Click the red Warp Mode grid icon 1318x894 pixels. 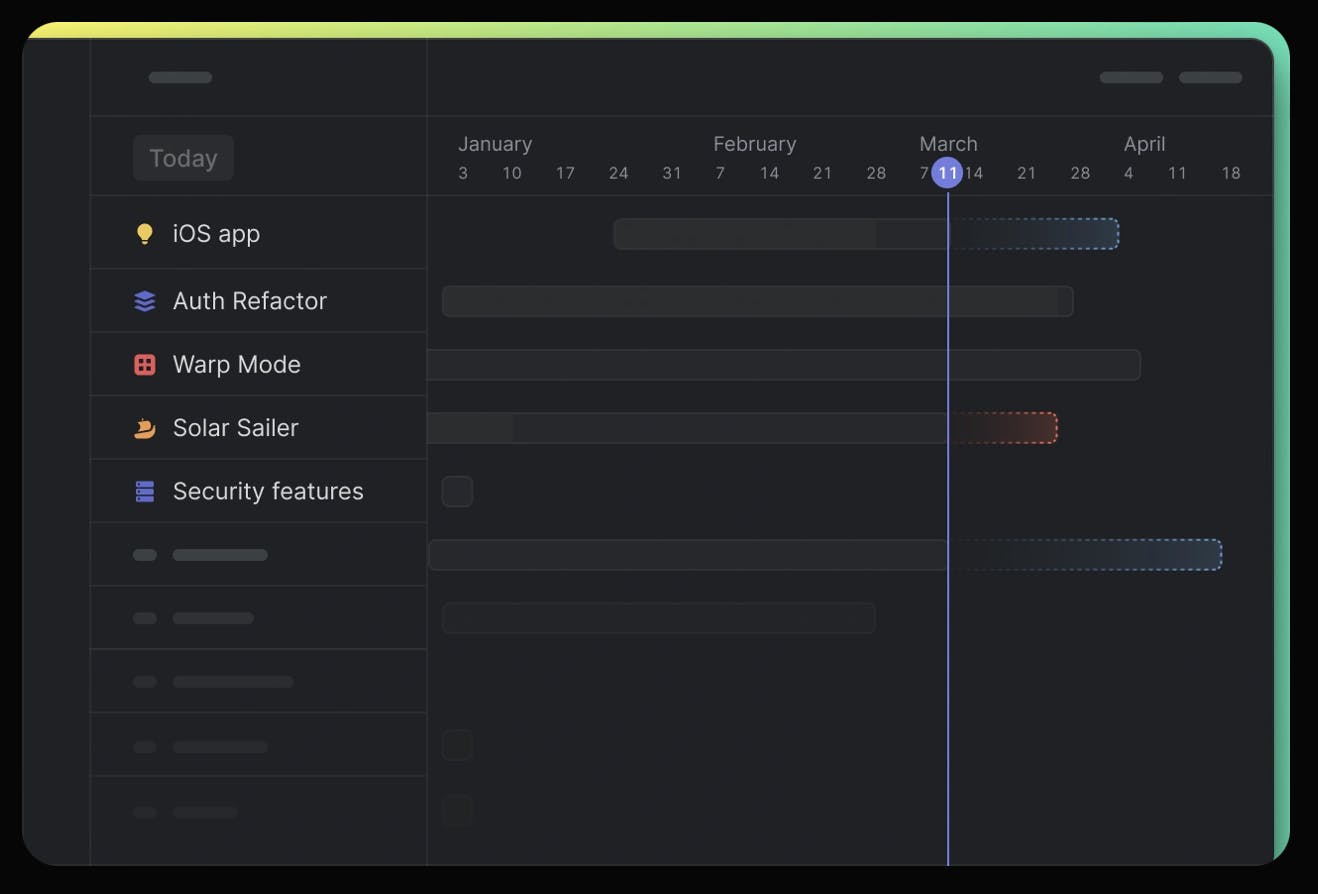(145, 365)
